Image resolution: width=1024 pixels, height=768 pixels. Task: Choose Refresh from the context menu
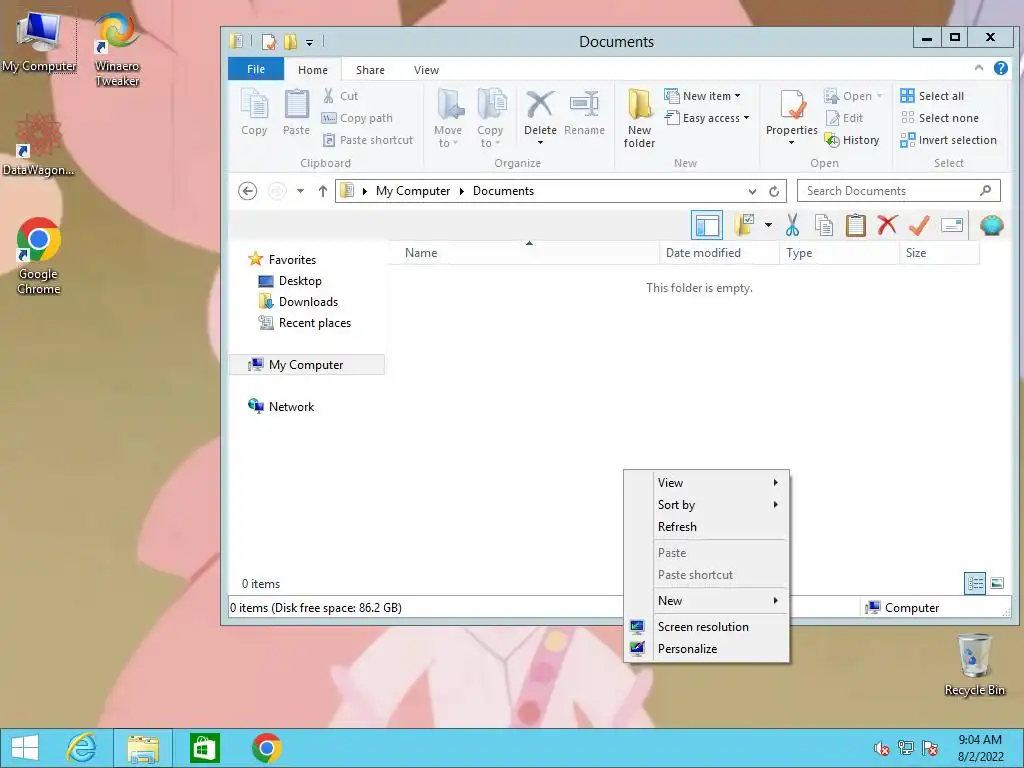[707, 527]
